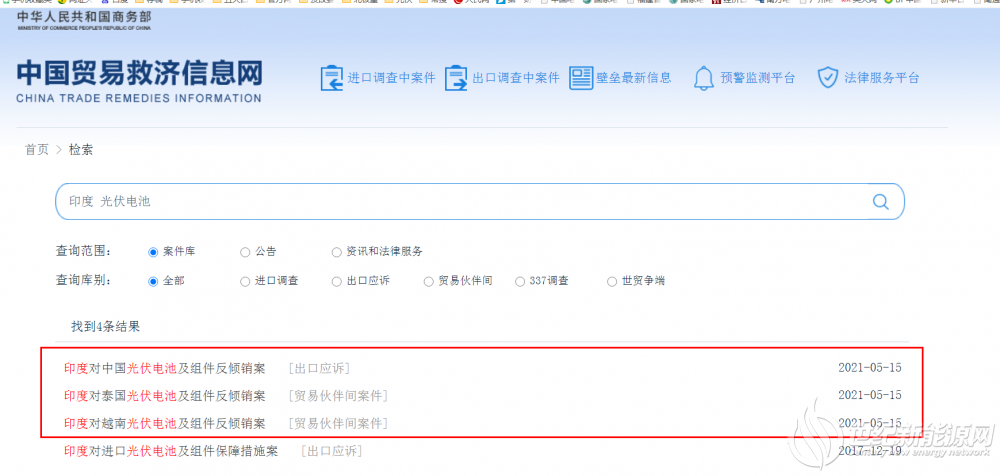This screenshot has width=1000, height=476.
Task: Select the 公告 search scope radio
Action: (x=245, y=252)
